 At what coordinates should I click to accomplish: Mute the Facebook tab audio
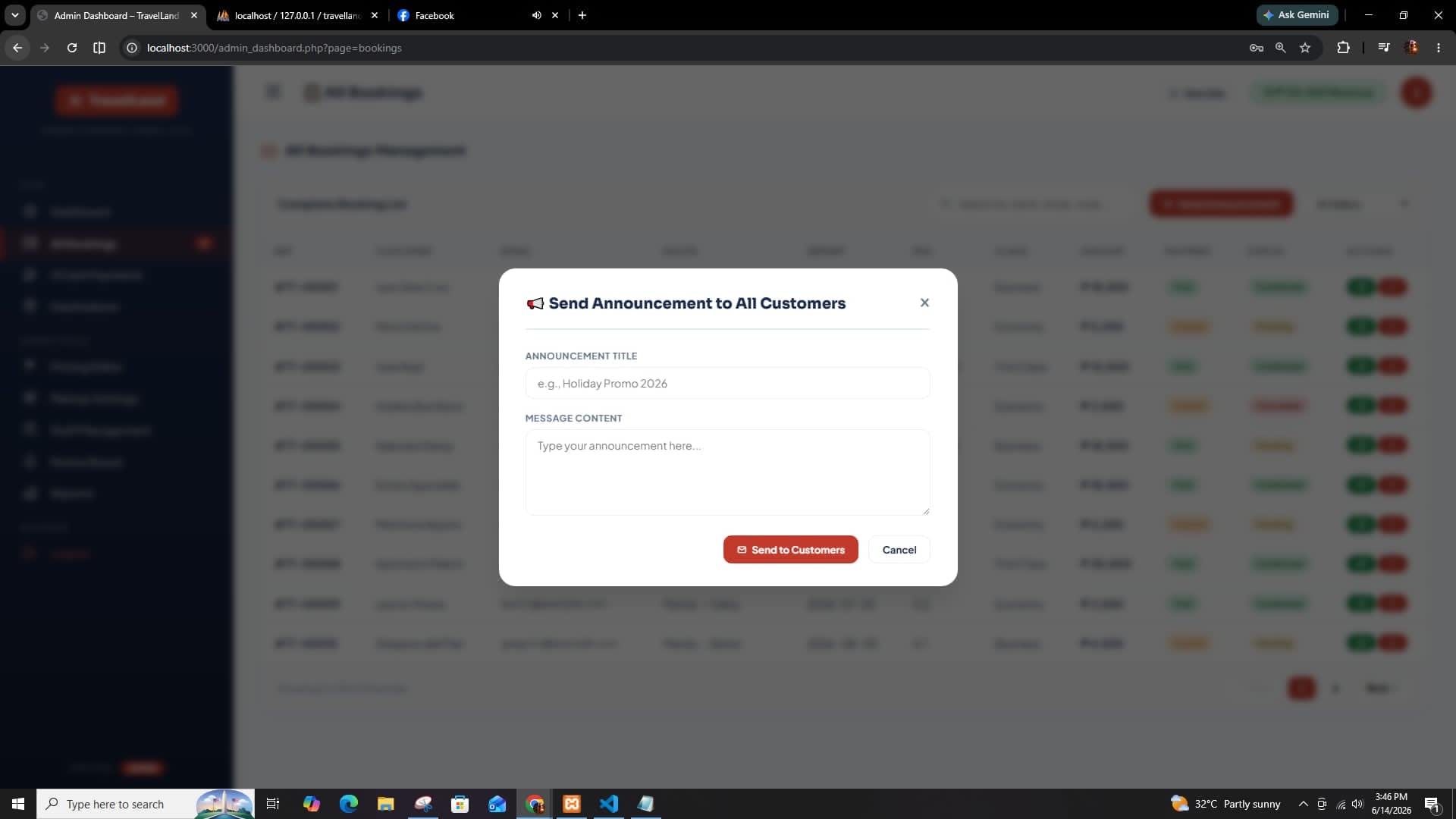coord(536,15)
